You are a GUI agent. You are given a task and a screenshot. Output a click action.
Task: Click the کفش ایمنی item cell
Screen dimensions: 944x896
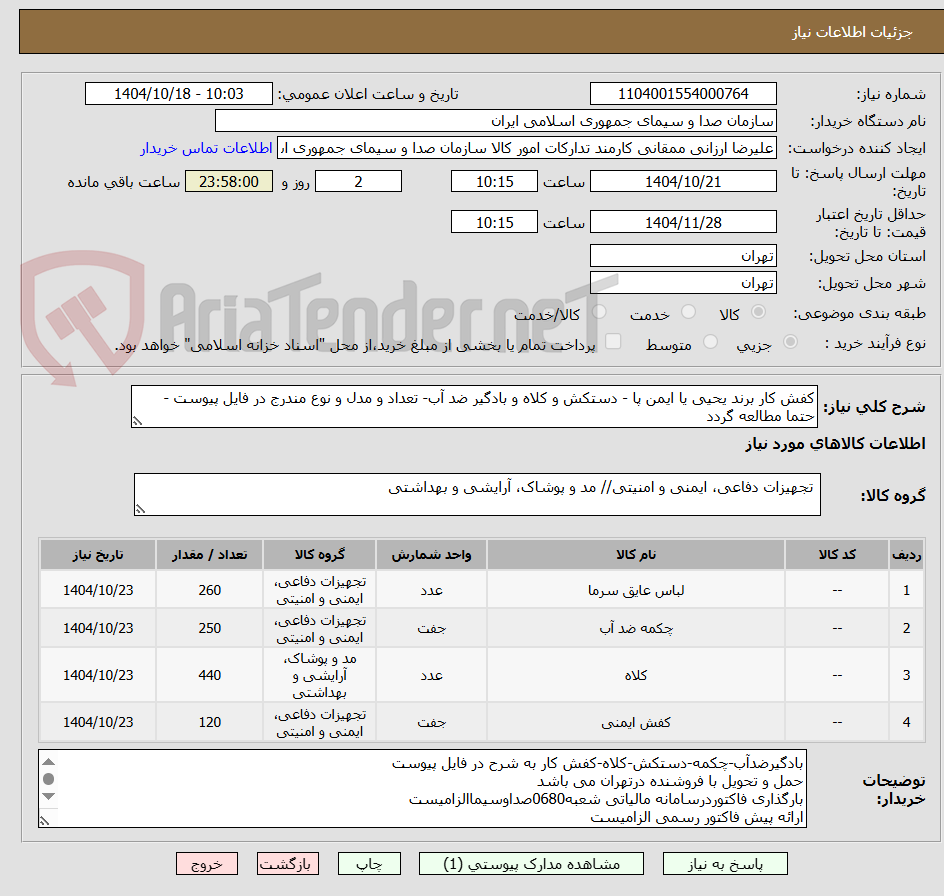[636, 722]
